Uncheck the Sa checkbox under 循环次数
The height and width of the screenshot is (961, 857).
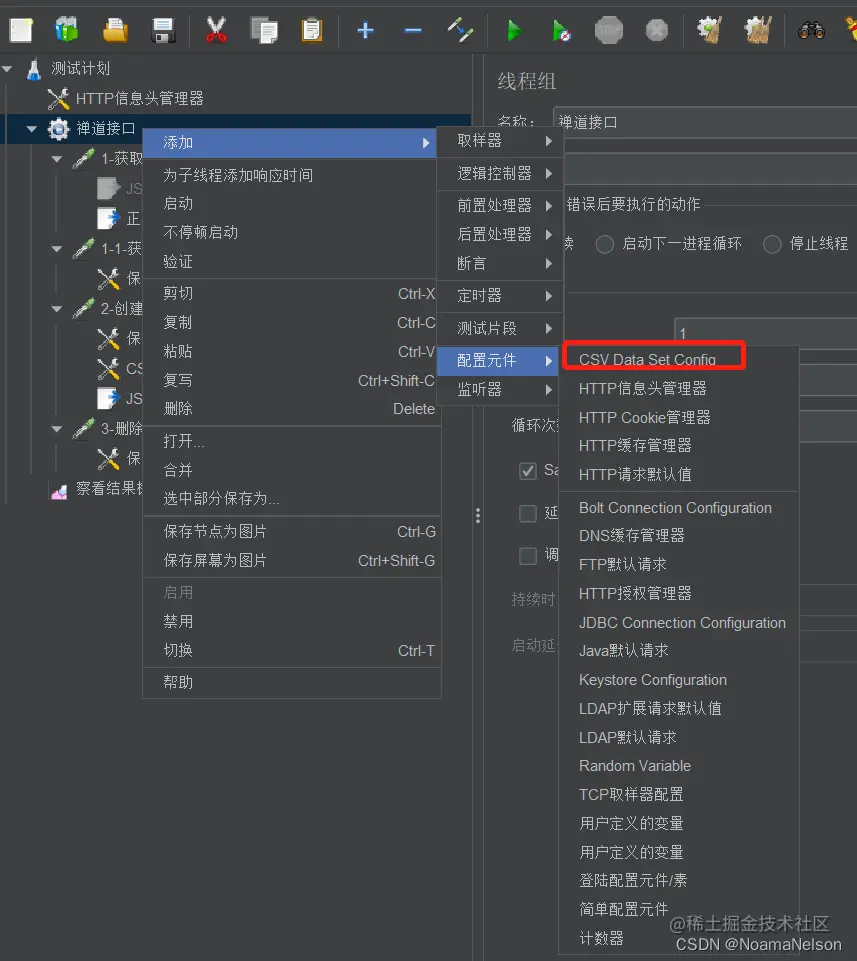tap(528, 472)
